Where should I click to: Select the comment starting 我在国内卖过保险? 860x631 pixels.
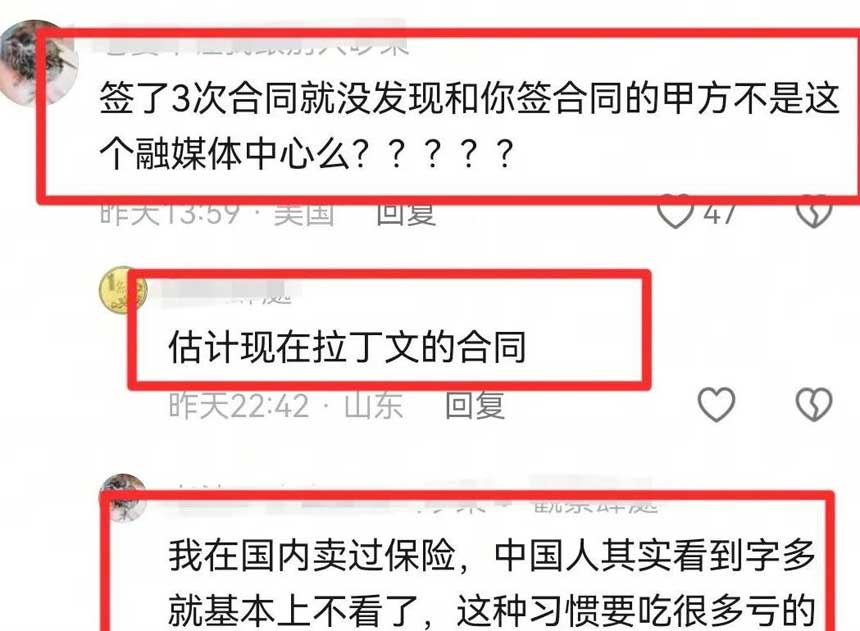coord(492,583)
